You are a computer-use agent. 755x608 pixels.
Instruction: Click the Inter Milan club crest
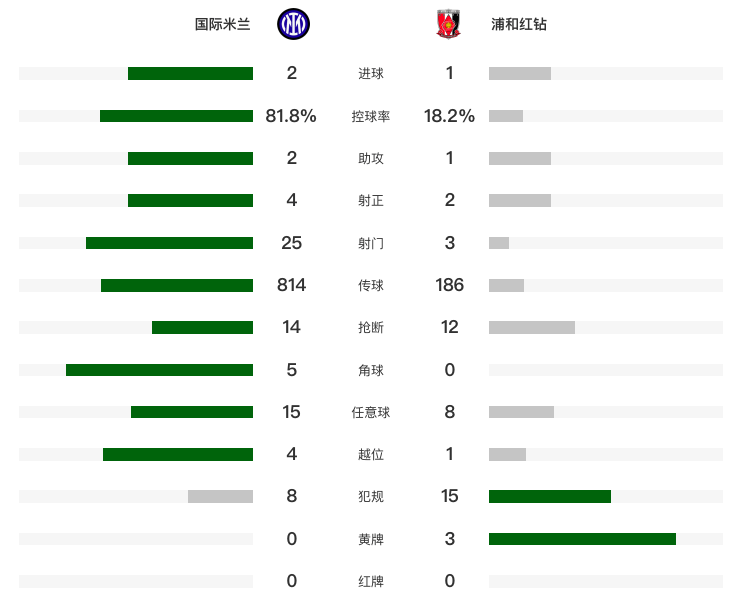pos(293,24)
